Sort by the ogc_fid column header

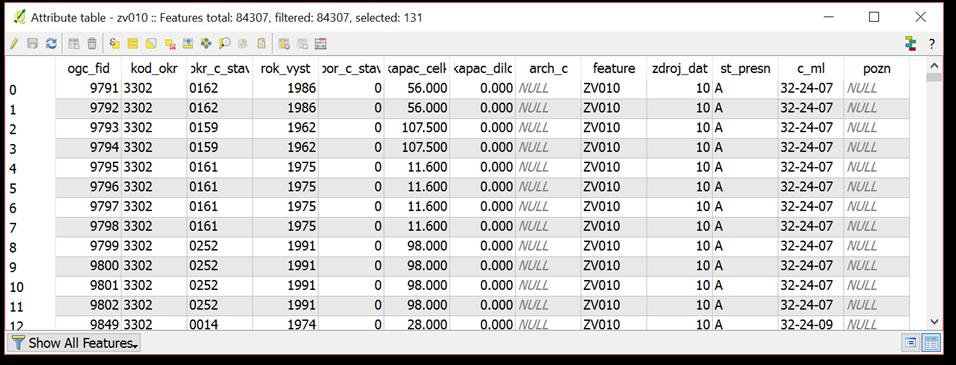coord(88,68)
